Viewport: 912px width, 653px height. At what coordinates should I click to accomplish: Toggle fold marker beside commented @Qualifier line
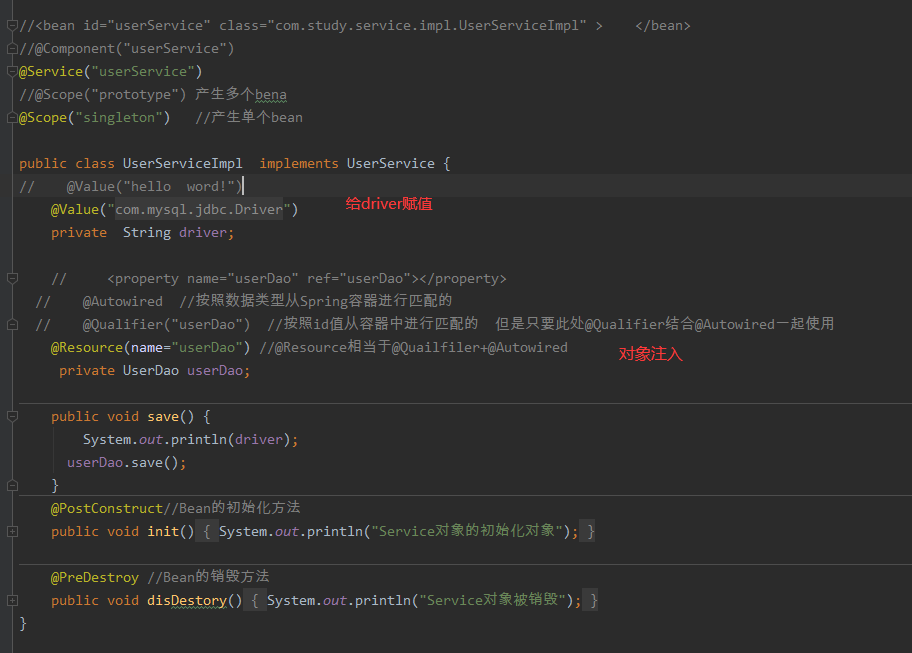click(12, 324)
